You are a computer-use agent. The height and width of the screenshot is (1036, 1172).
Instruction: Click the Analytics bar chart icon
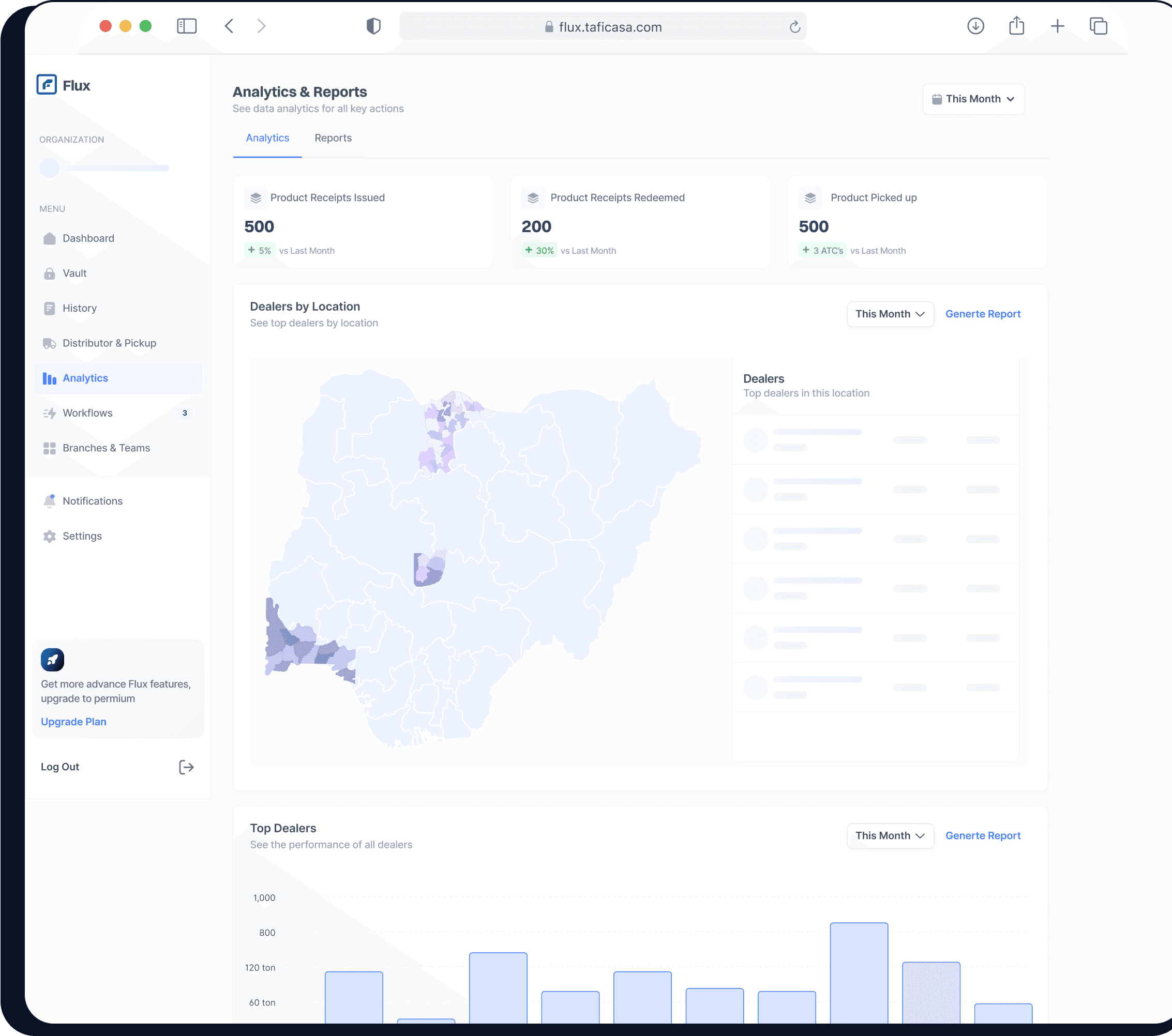pyautogui.click(x=49, y=378)
